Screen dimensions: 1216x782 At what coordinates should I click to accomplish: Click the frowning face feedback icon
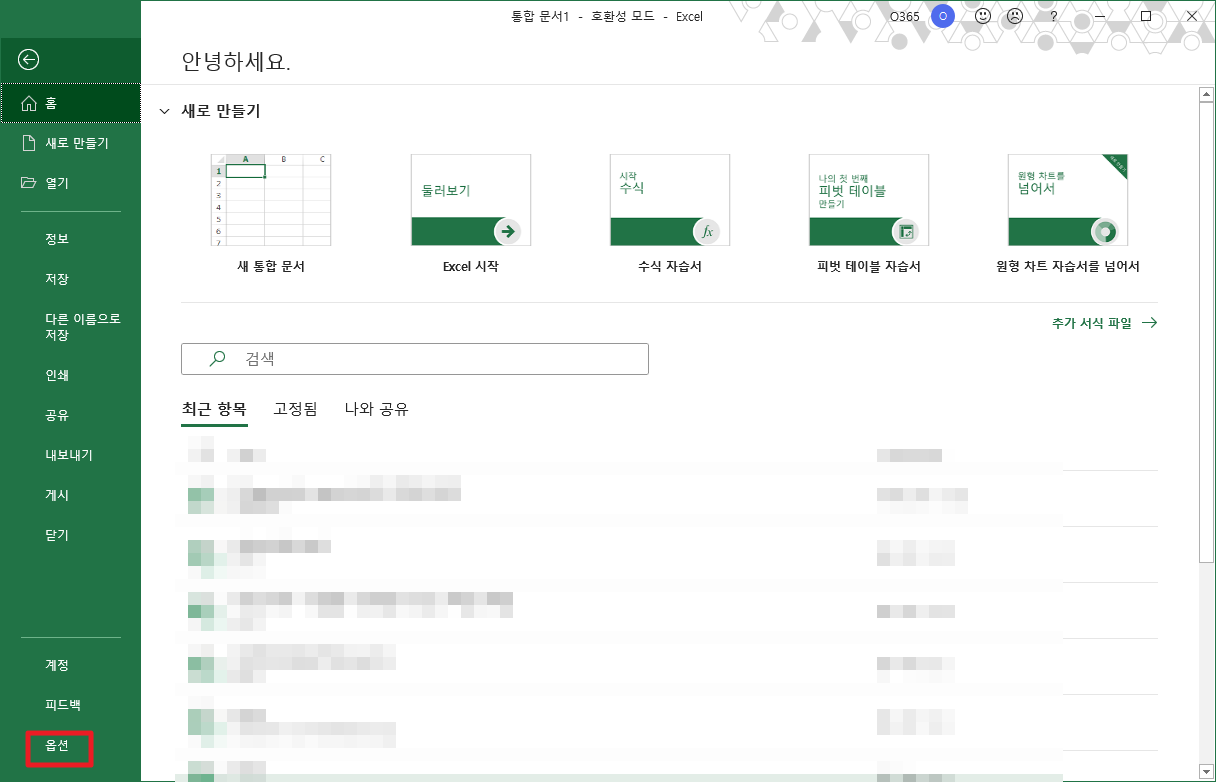pyautogui.click(x=1015, y=17)
